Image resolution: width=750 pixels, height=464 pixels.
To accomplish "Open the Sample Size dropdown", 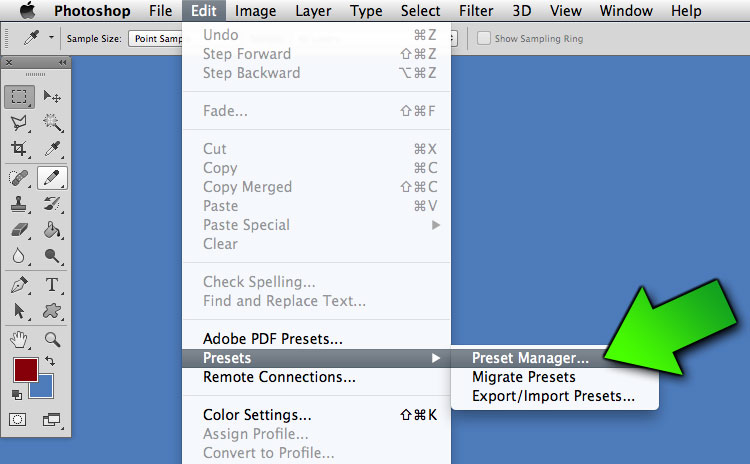I will click(156, 39).
